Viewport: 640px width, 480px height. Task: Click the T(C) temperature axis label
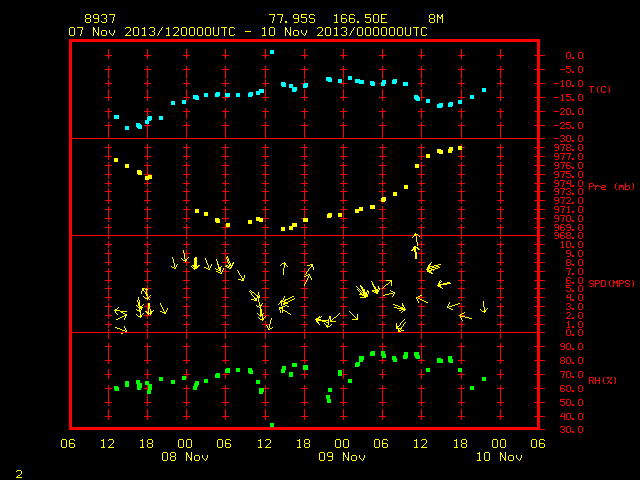point(600,89)
